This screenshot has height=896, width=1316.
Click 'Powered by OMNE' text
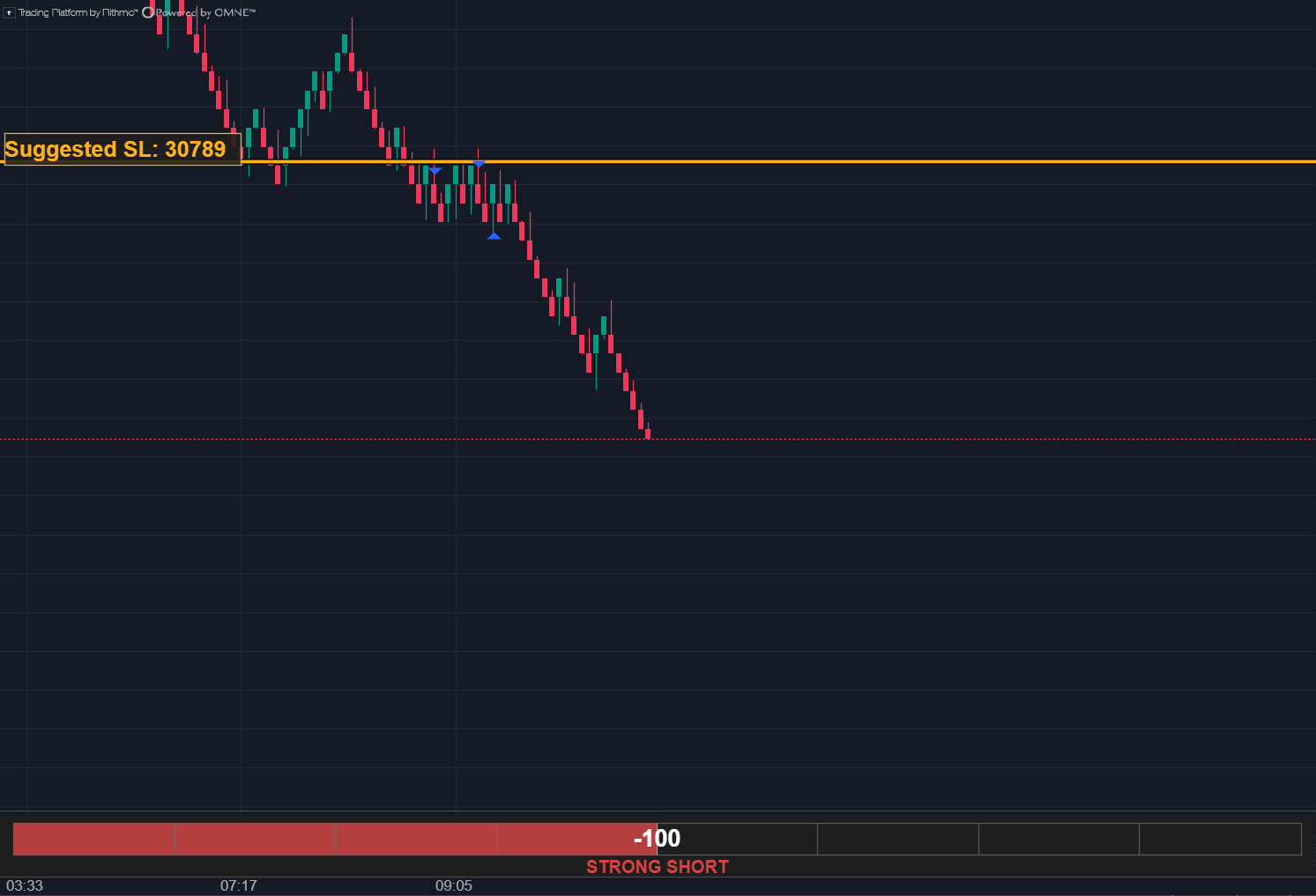205,12
